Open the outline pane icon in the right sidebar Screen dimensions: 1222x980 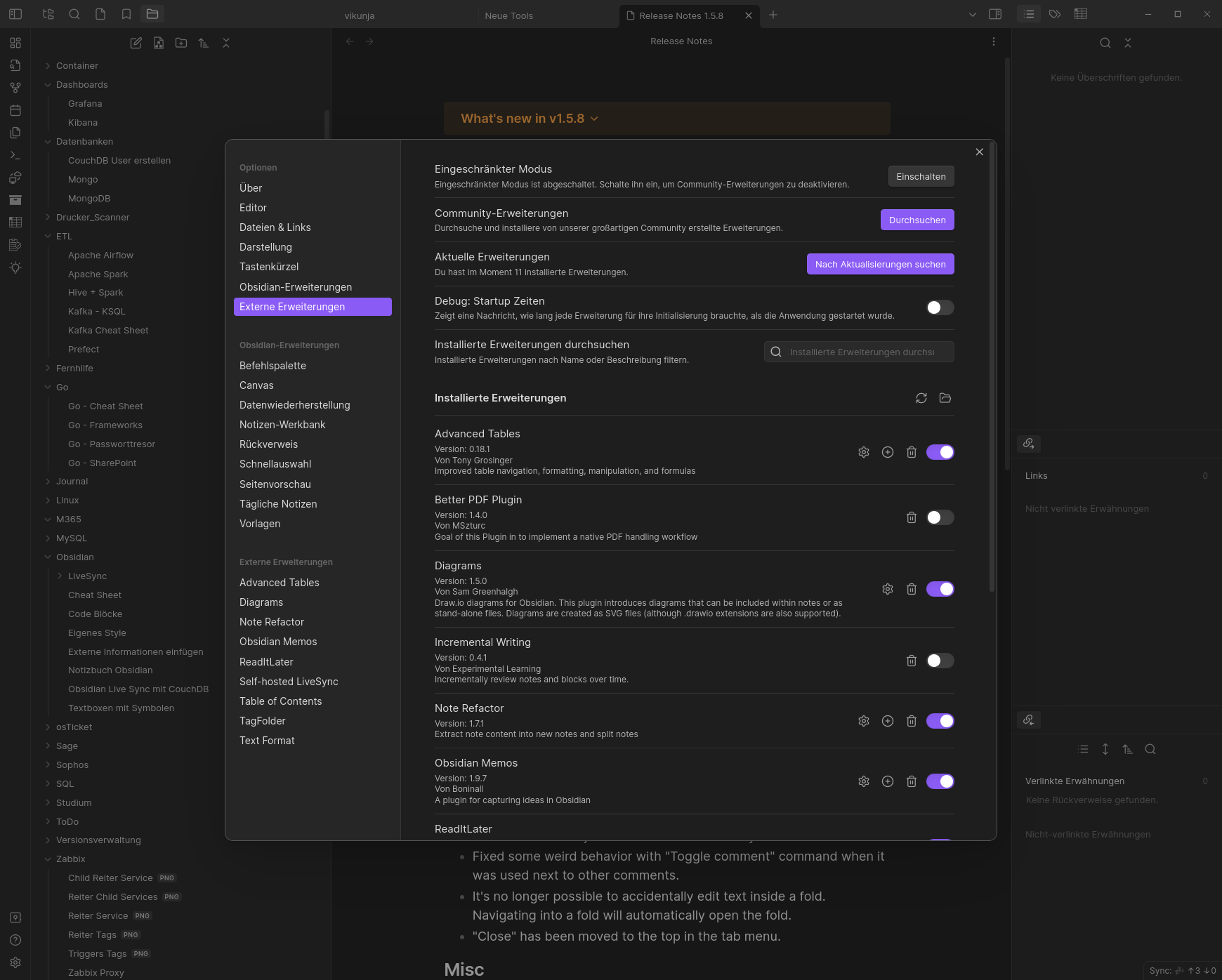click(1029, 14)
